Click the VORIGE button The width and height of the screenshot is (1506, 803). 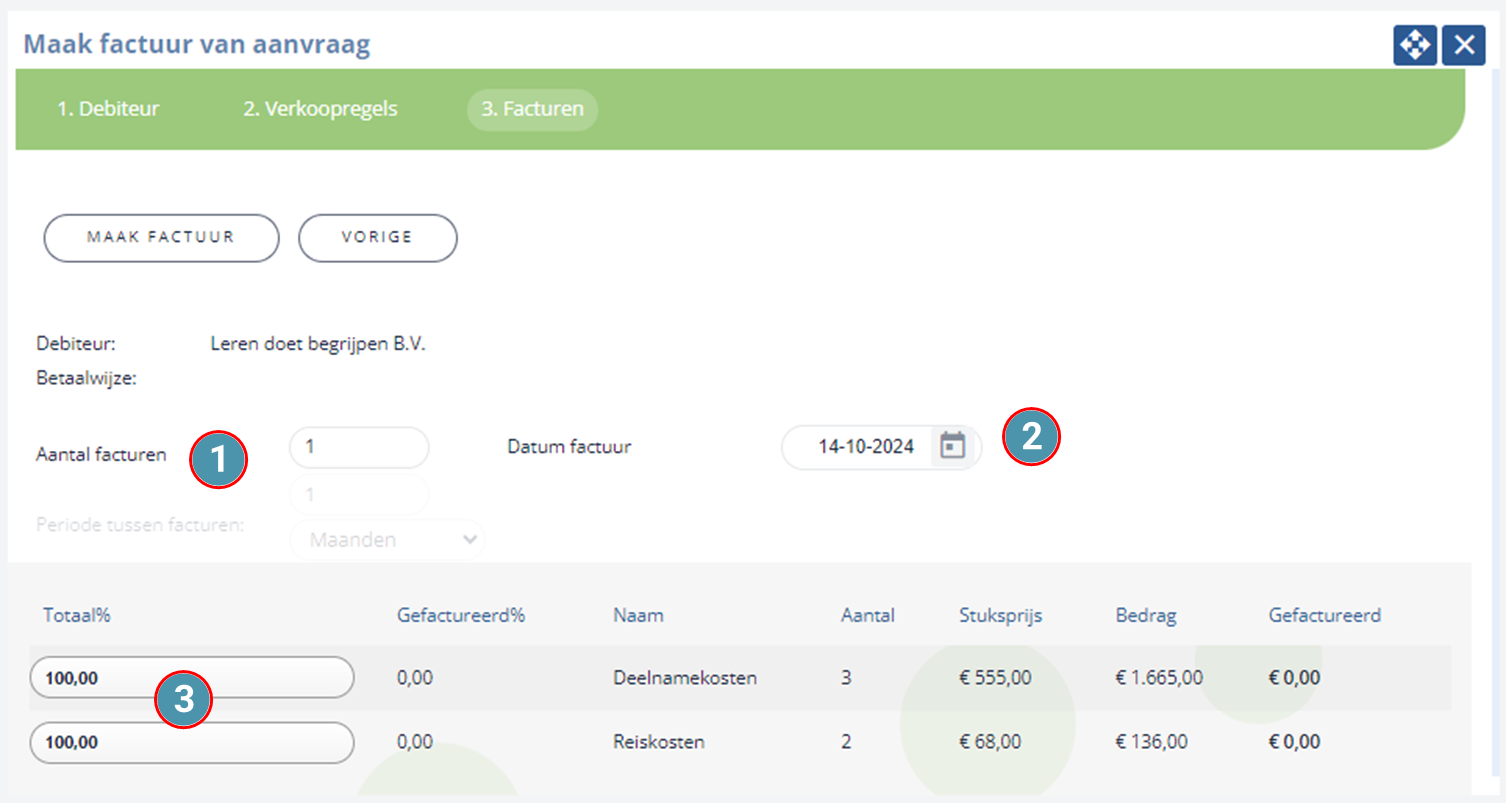tap(378, 238)
